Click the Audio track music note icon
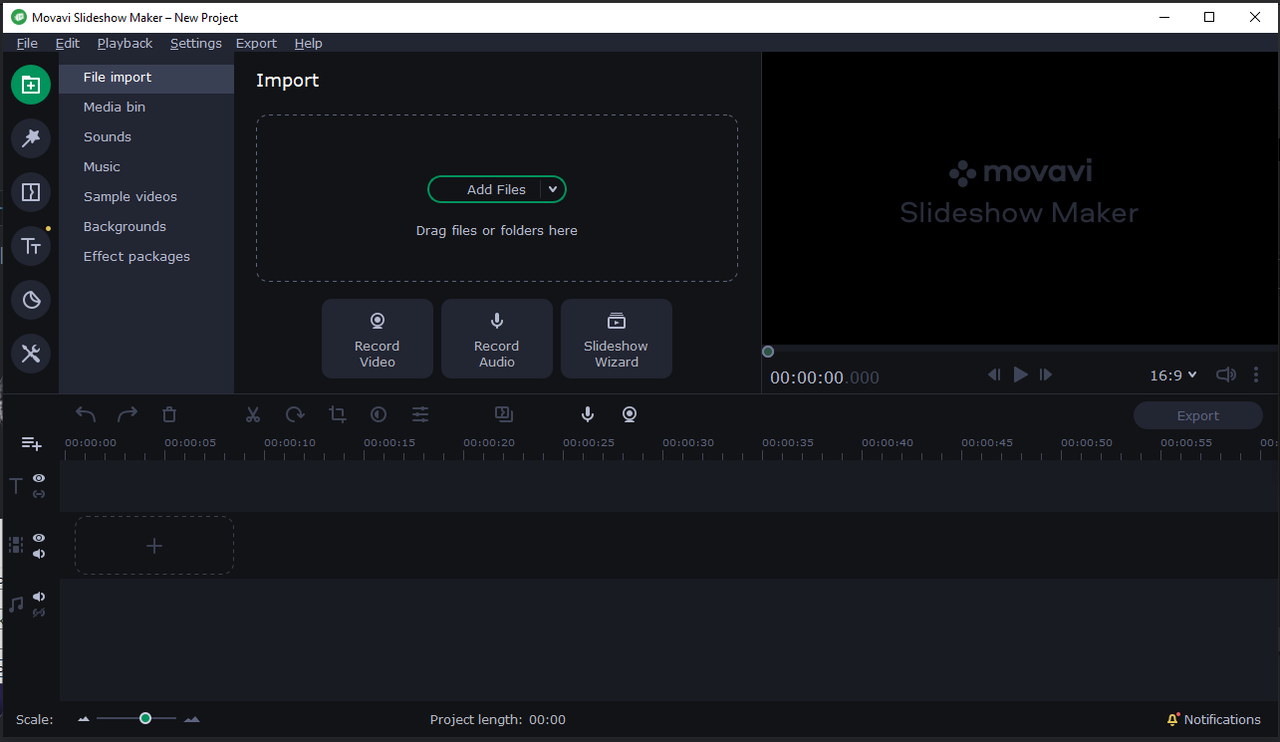The height and width of the screenshot is (742, 1280). [x=16, y=604]
